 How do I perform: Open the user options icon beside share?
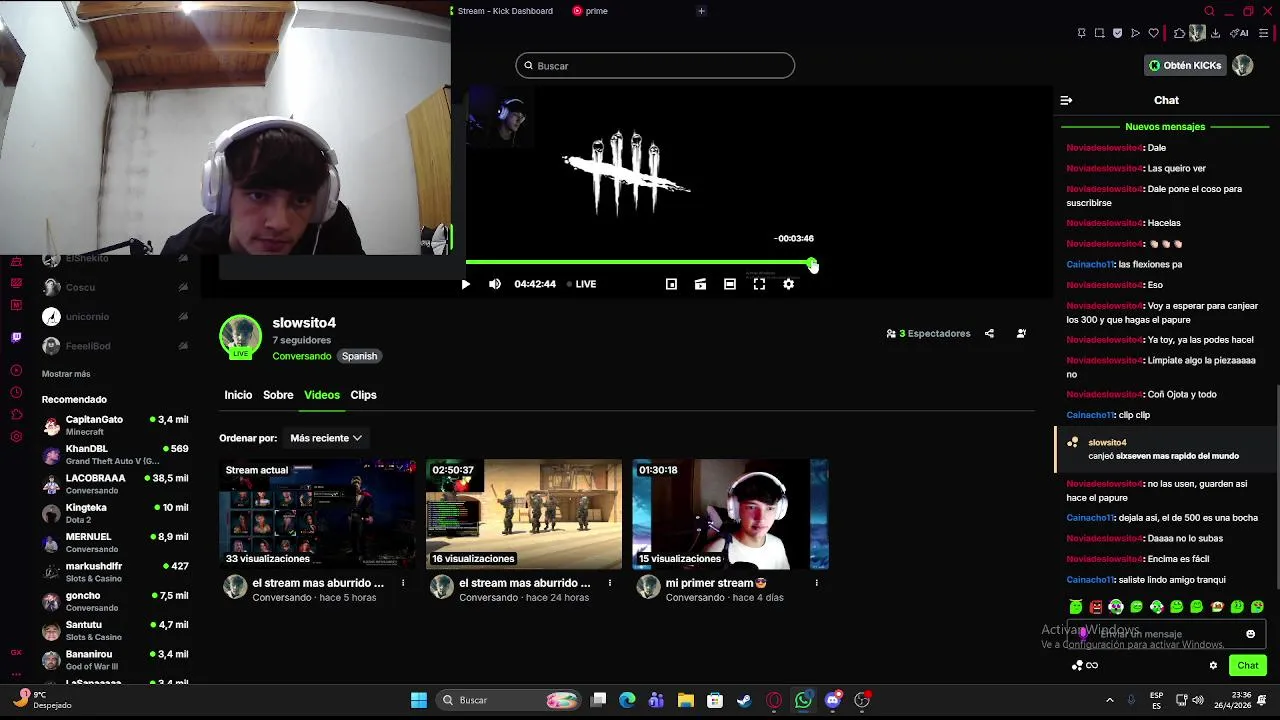click(1021, 333)
